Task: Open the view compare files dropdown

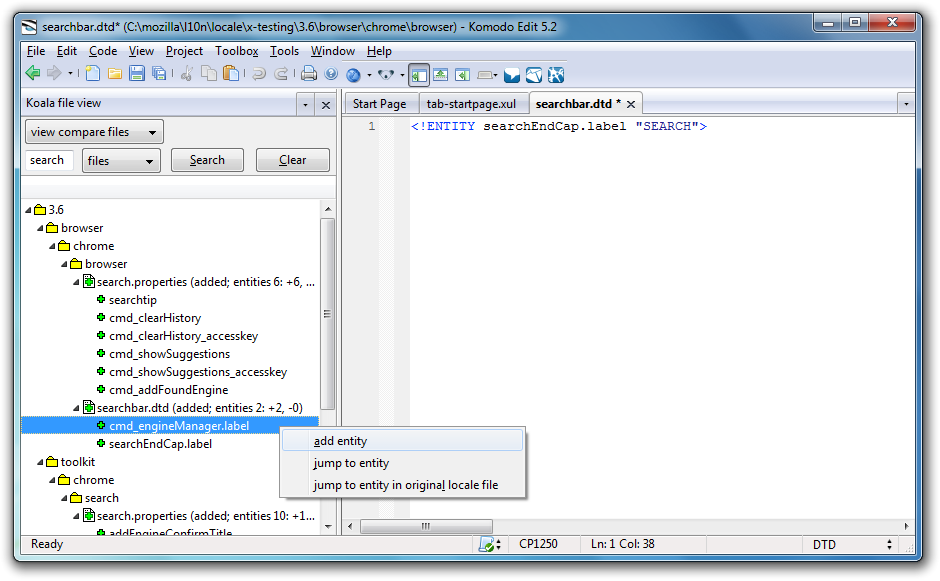Action: (x=94, y=132)
